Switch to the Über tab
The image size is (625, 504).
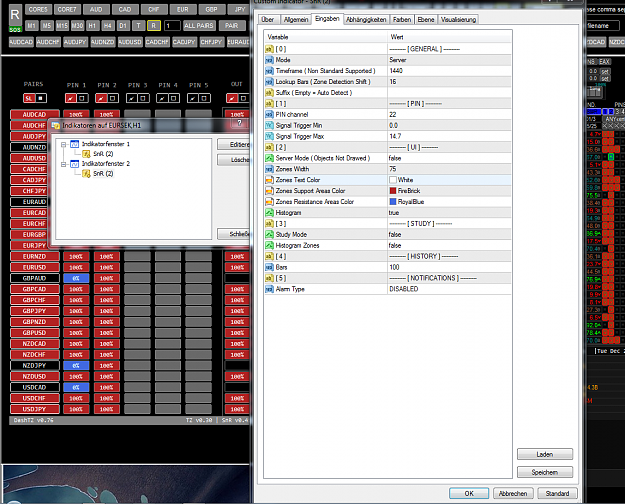[268, 20]
